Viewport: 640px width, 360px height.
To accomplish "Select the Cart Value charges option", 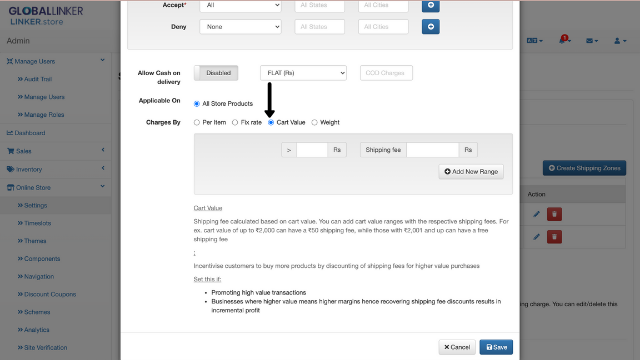I will click(271, 122).
